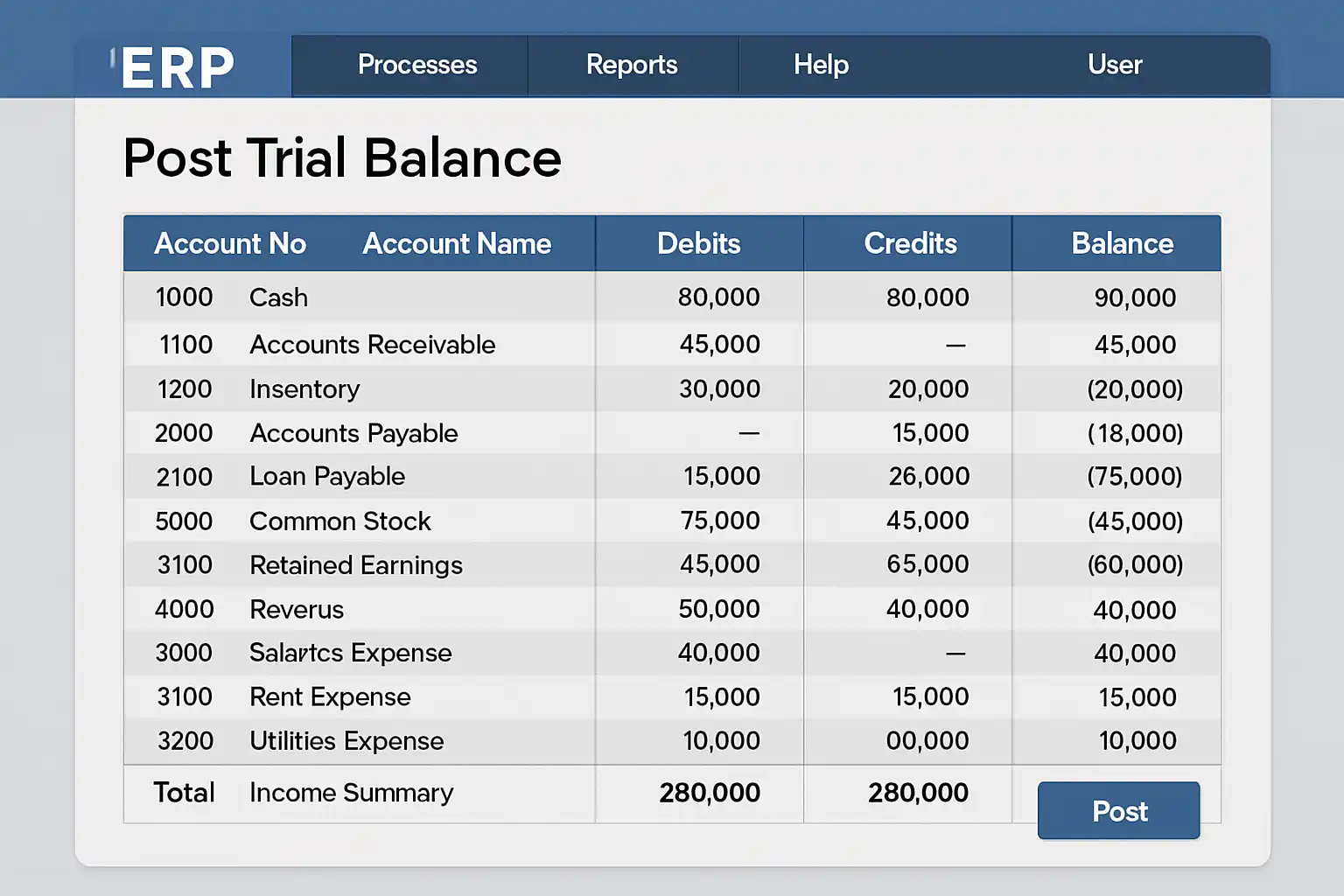This screenshot has width=1344, height=896.
Task: Click the ERP logo
Action: pyautogui.click(x=178, y=67)
